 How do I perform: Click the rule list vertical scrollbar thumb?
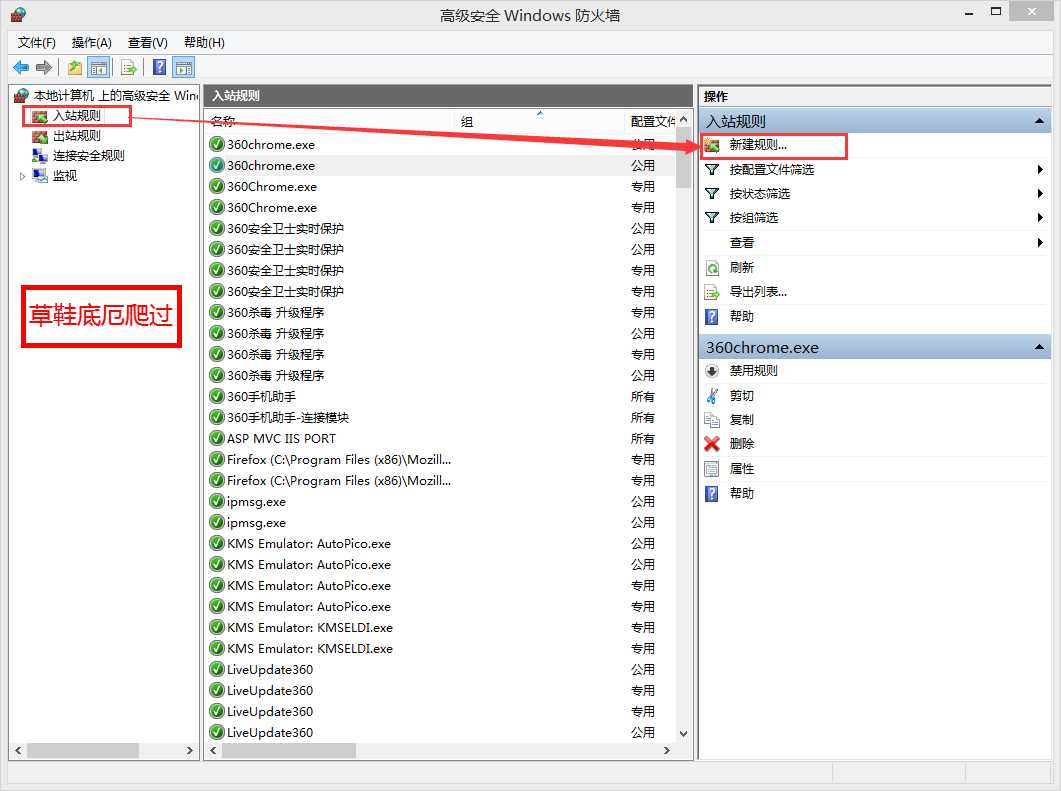click(683, 158)
